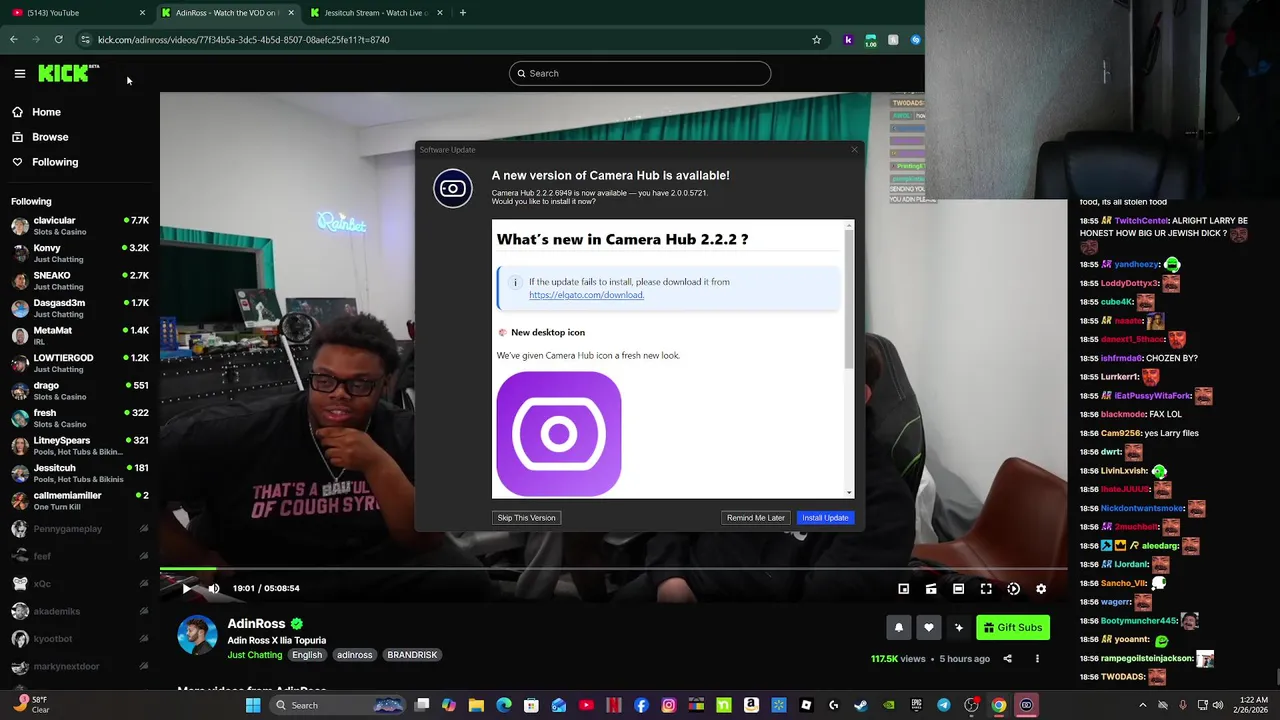Click the Gift Subs button
Image resolution: width=1280 pixels, height=720 pixels.
(x=1012, y=627)
